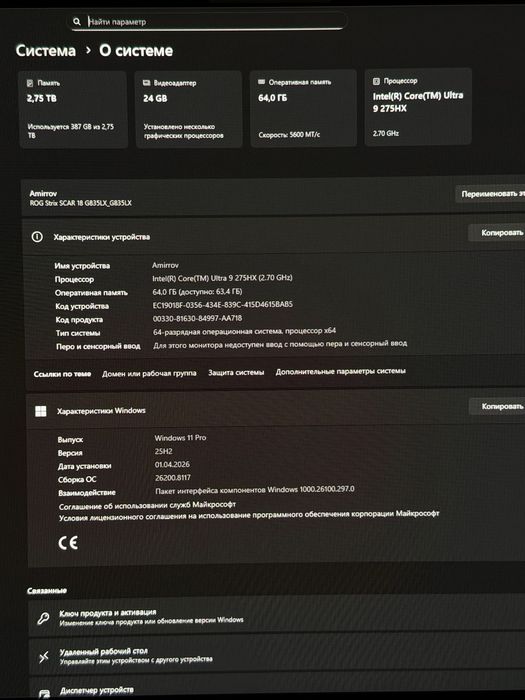Select '64-разрядная операционная система' value

244,331
